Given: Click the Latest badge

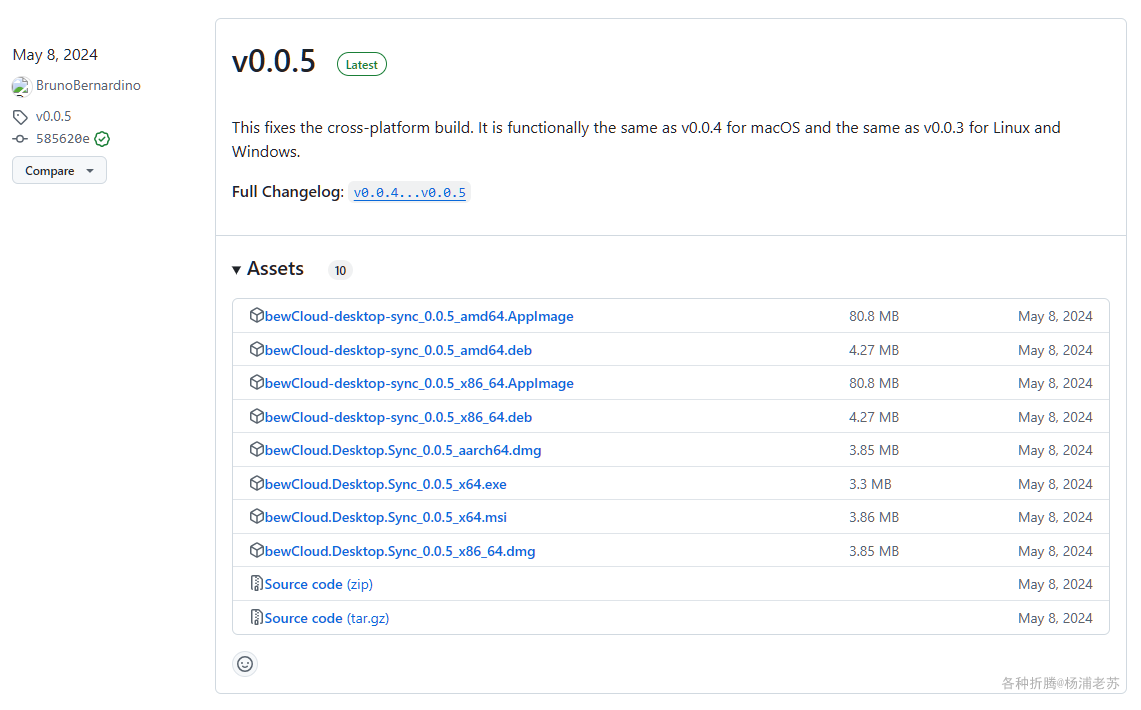Looking at the screenshot, I should point(362,65).
